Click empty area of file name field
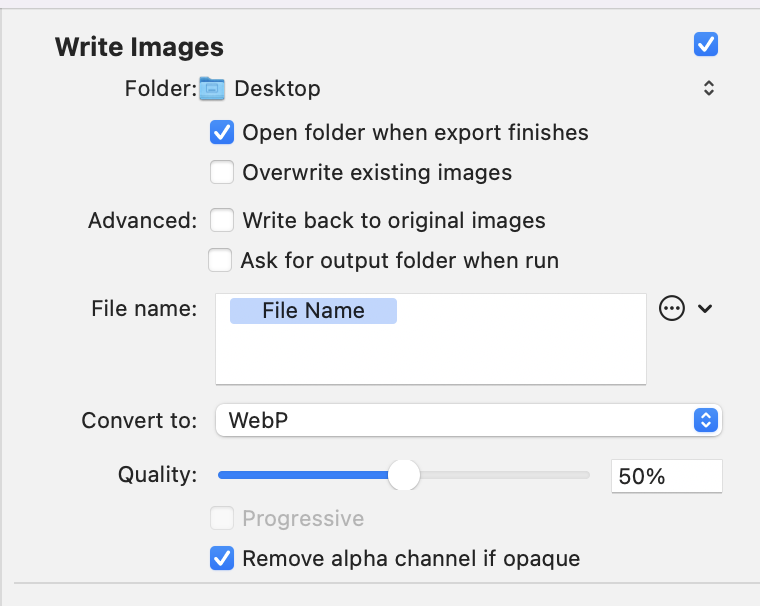 [485, 354]
